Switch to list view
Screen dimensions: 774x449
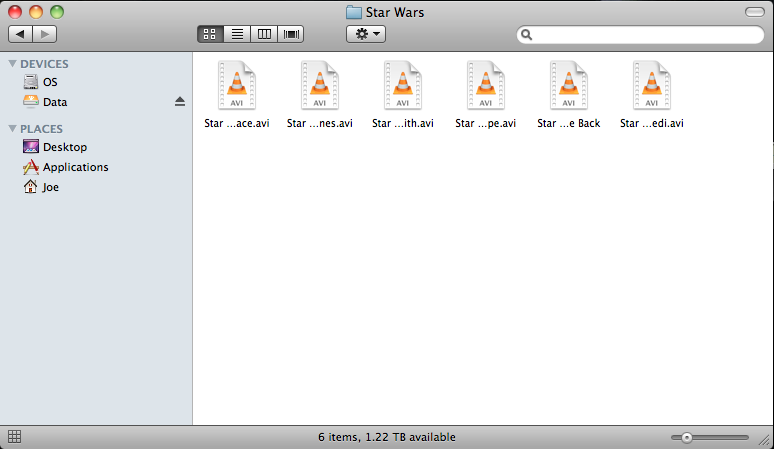pyautogui.click(x=237, y=34)
